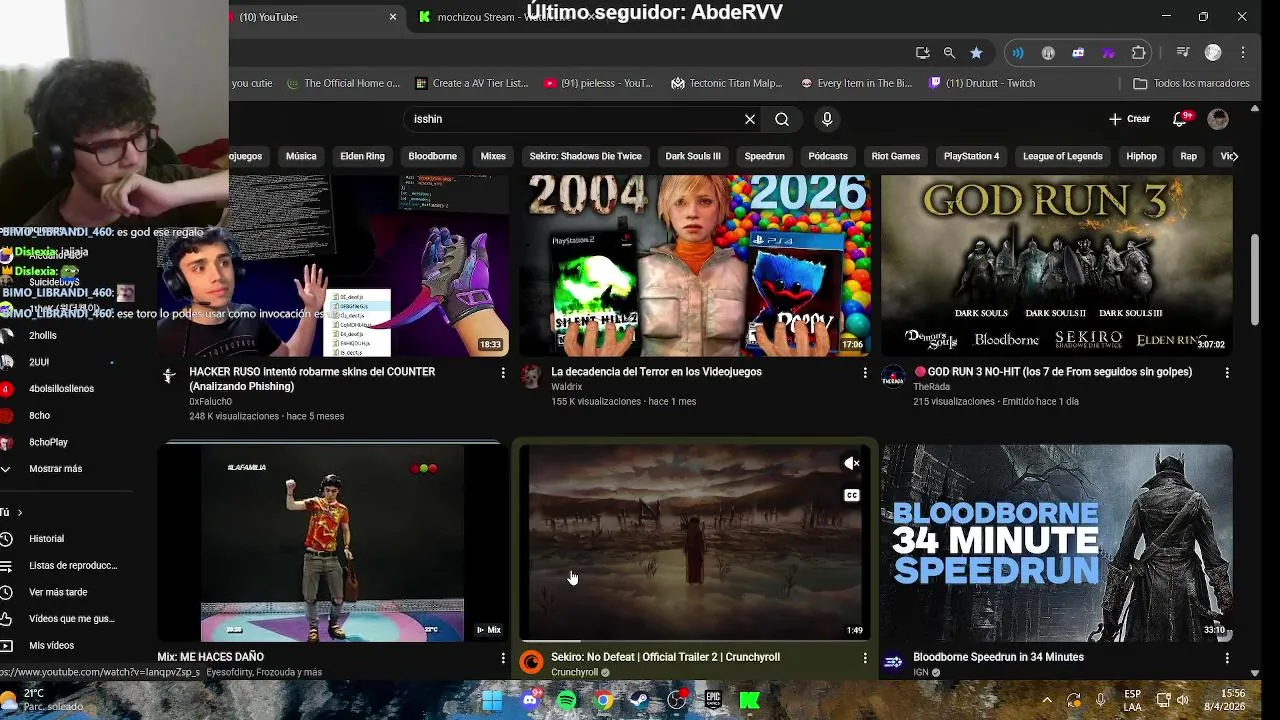1280x720 pixels.
Task: Open the Tectonic Titan Malp... bookmark
Action: [x=727, y=83]
